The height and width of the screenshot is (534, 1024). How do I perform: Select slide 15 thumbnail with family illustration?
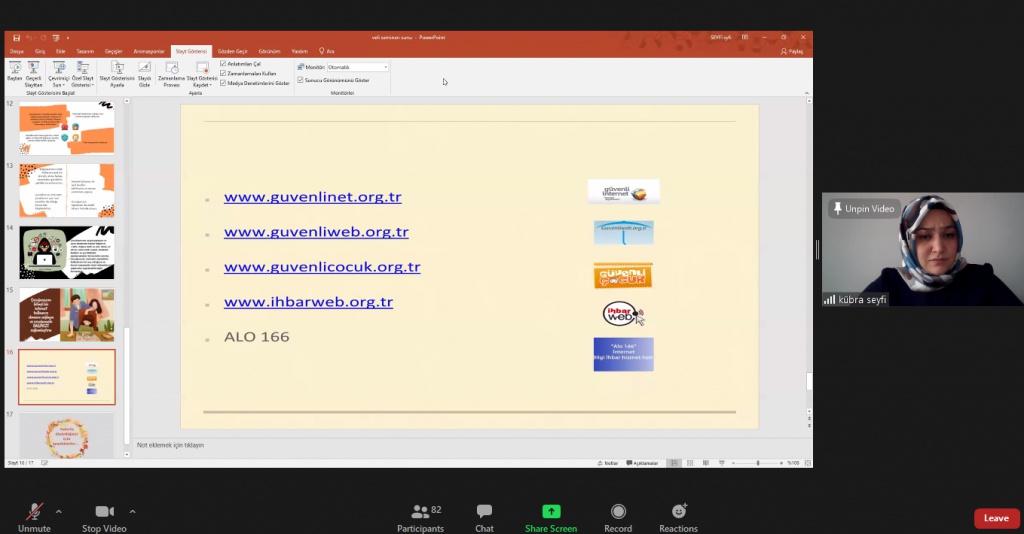point(67,315)
